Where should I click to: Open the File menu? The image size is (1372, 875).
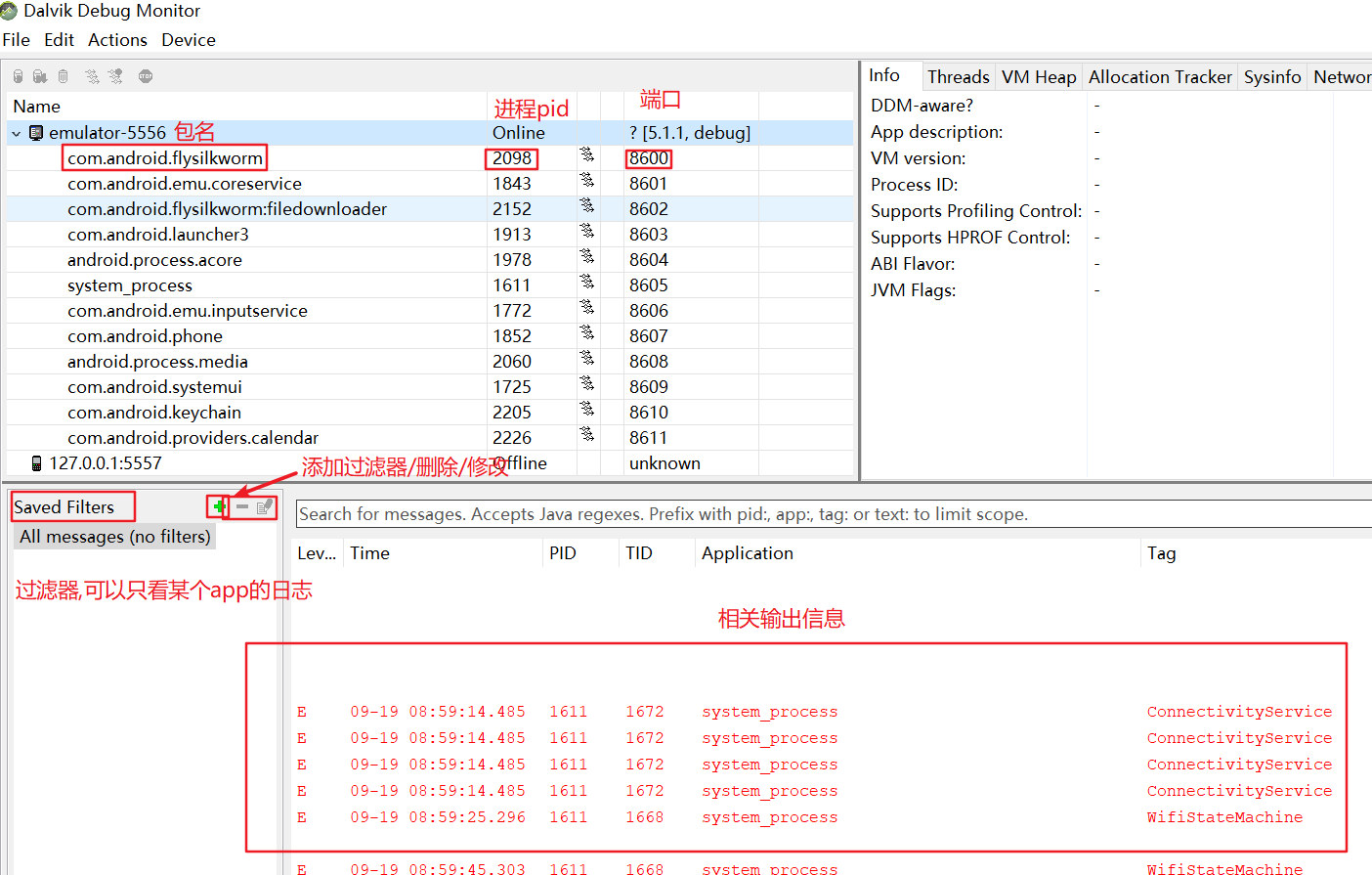click(17, 40)
